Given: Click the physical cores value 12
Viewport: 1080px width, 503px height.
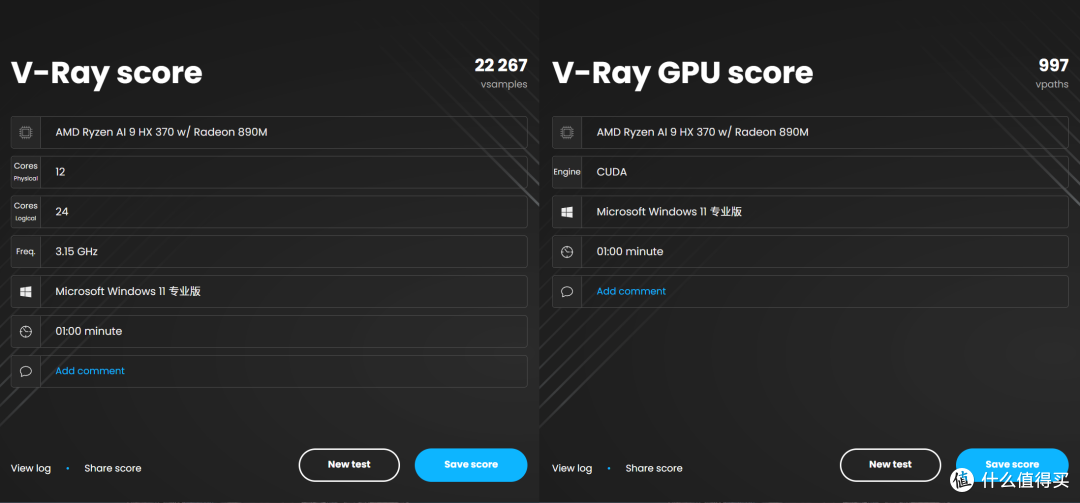Looking at the screenshot, I should click(61, 172).
